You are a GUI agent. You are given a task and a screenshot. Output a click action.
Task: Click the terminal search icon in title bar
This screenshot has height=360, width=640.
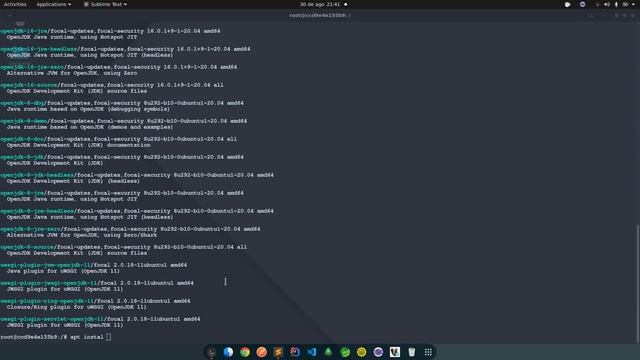click(x=591, y=16)
